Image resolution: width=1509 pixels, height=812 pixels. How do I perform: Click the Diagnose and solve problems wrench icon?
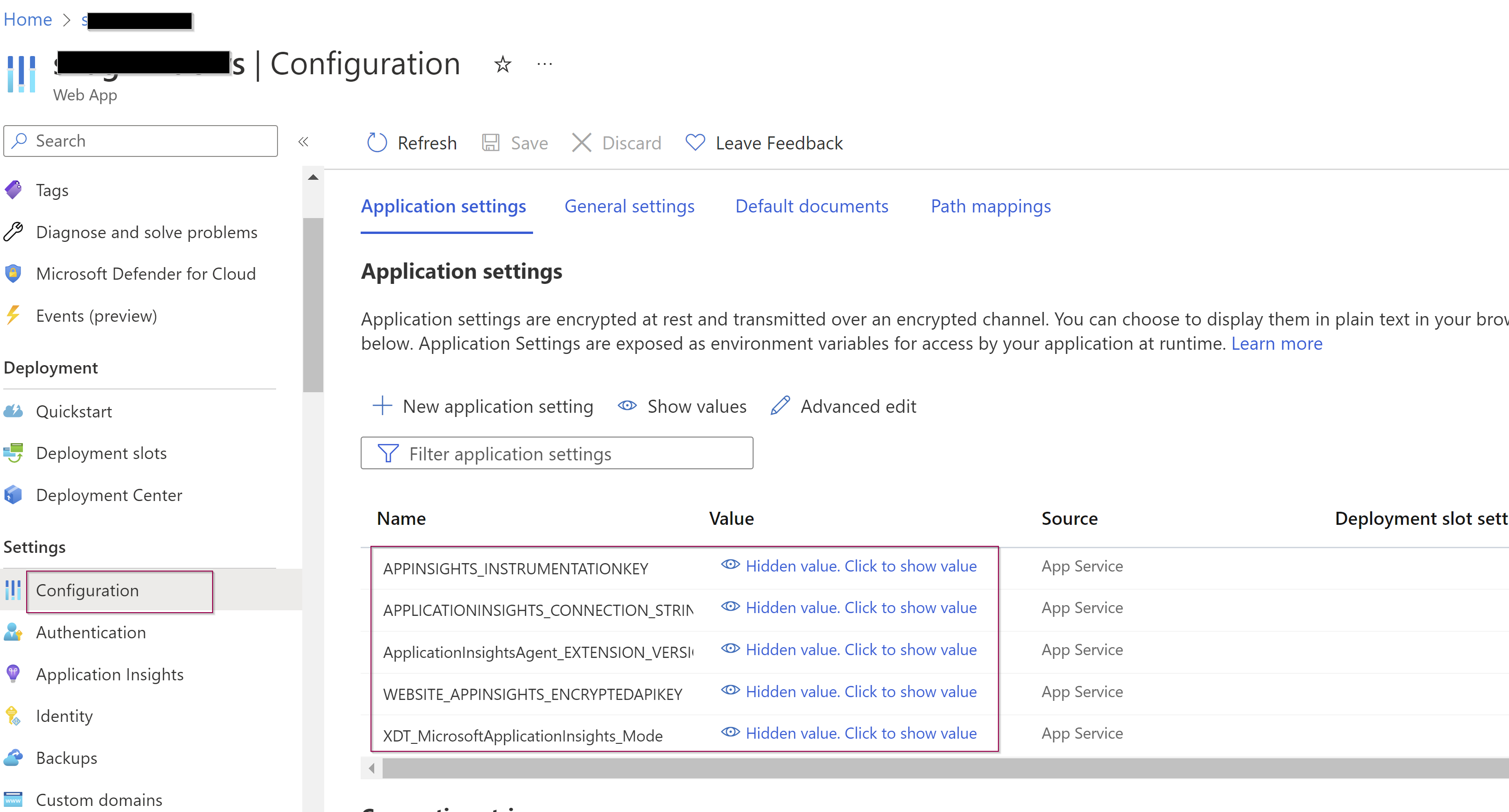click(x=13, y=232)
